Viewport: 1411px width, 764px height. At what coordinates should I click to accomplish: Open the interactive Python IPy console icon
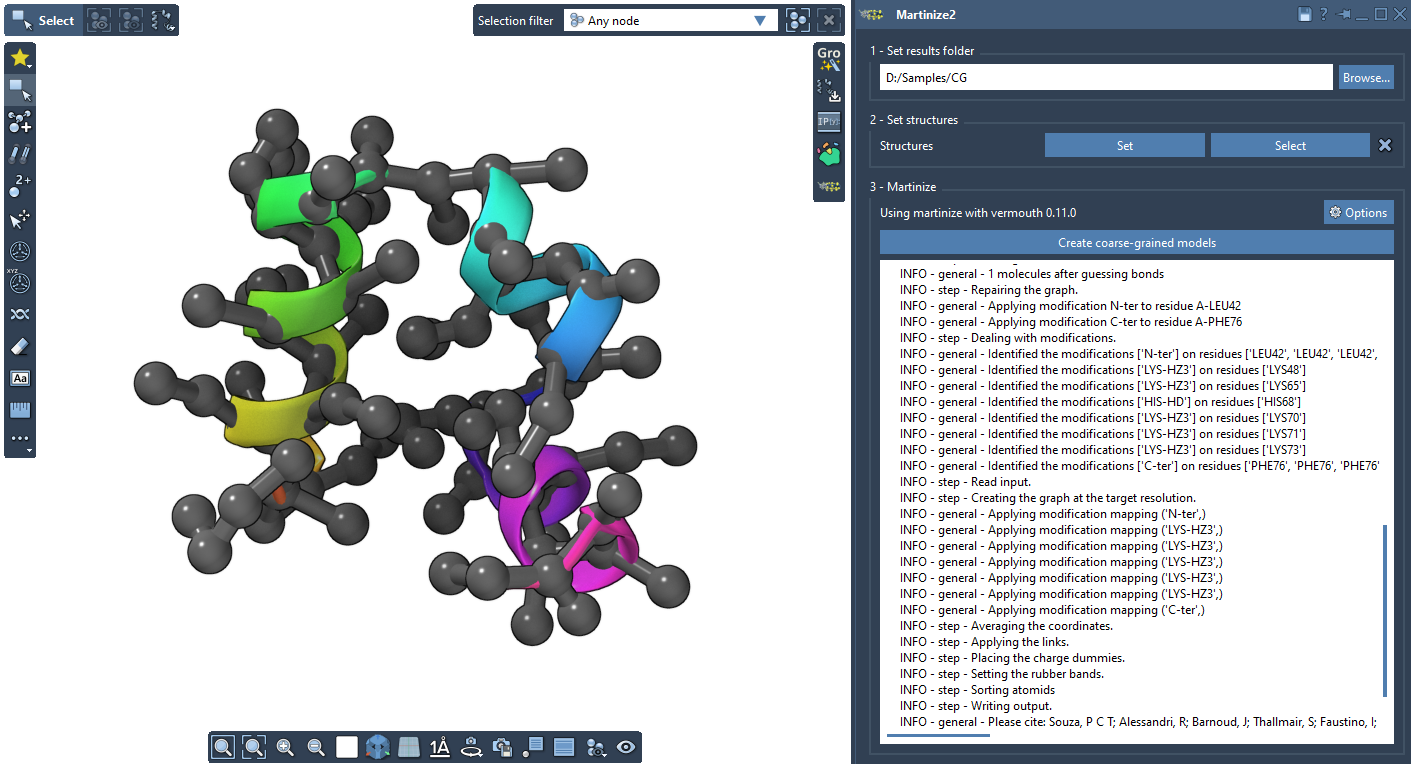pos(828,122)
